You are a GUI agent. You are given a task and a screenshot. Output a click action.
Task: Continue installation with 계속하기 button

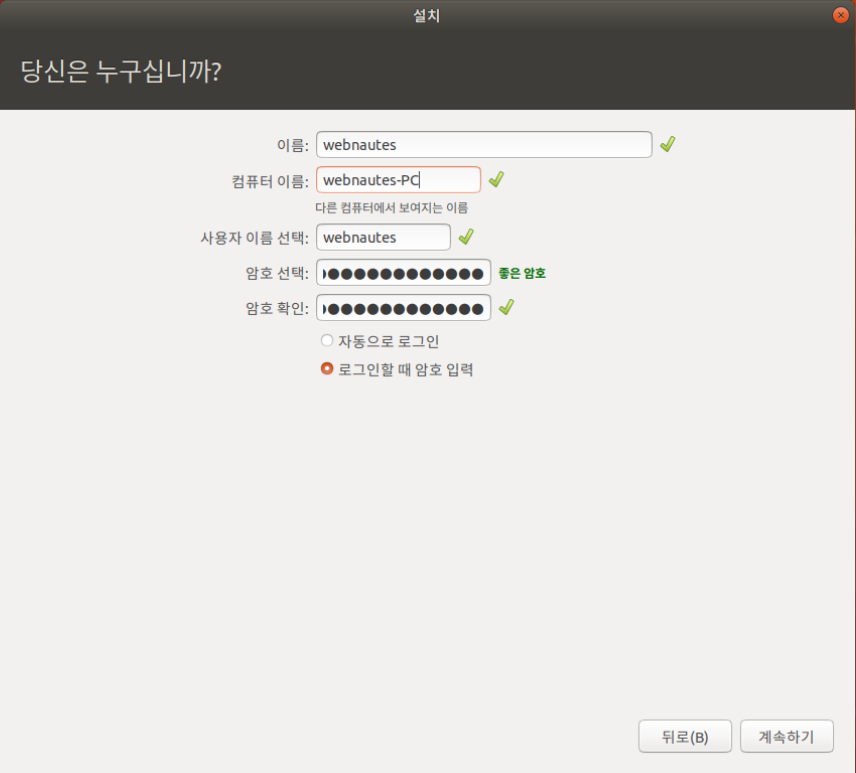787,736
